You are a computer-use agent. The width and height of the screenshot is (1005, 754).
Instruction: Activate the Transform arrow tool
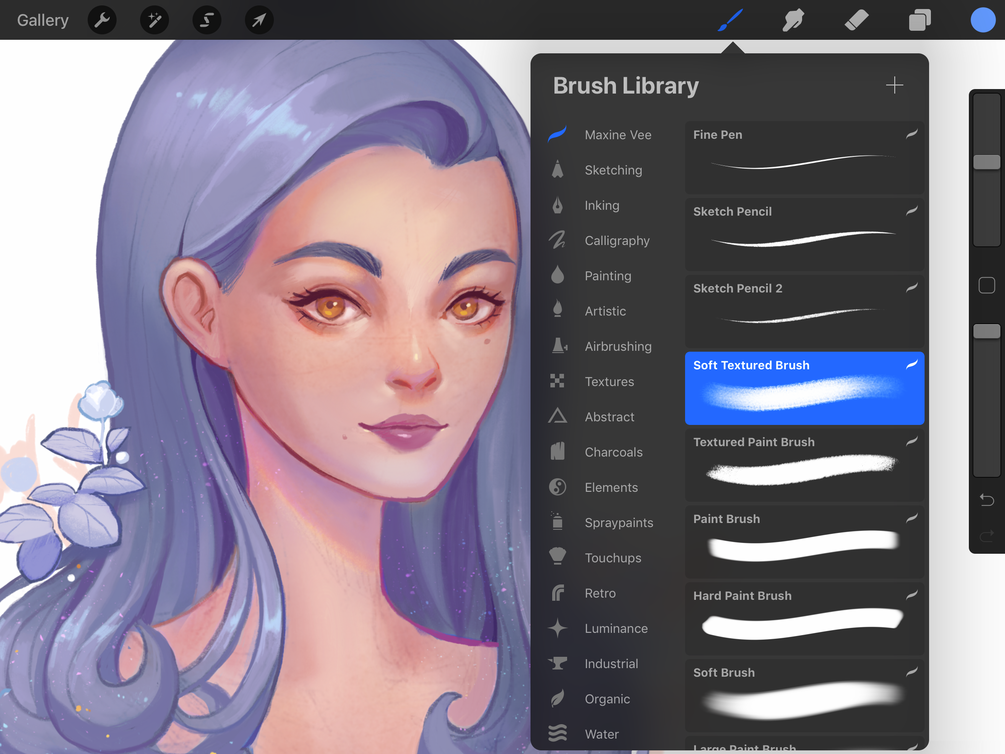tap(259, 21)
